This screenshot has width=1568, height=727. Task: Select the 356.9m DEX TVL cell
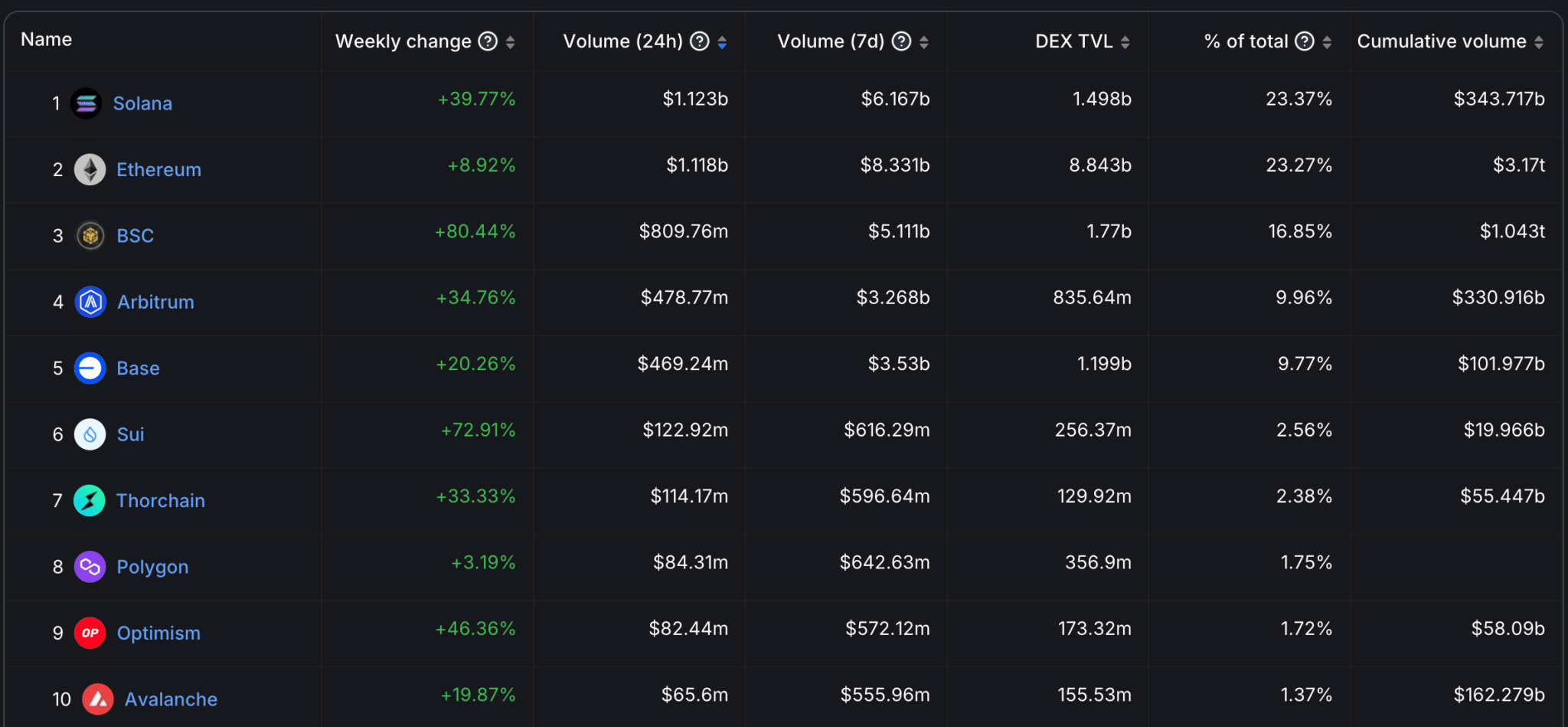point(1098,562)
